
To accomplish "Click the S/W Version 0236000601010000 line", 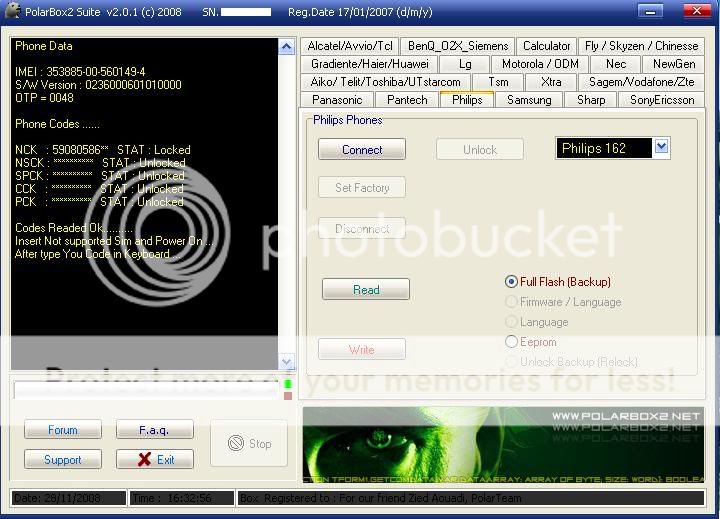I will tap(98, 85).
